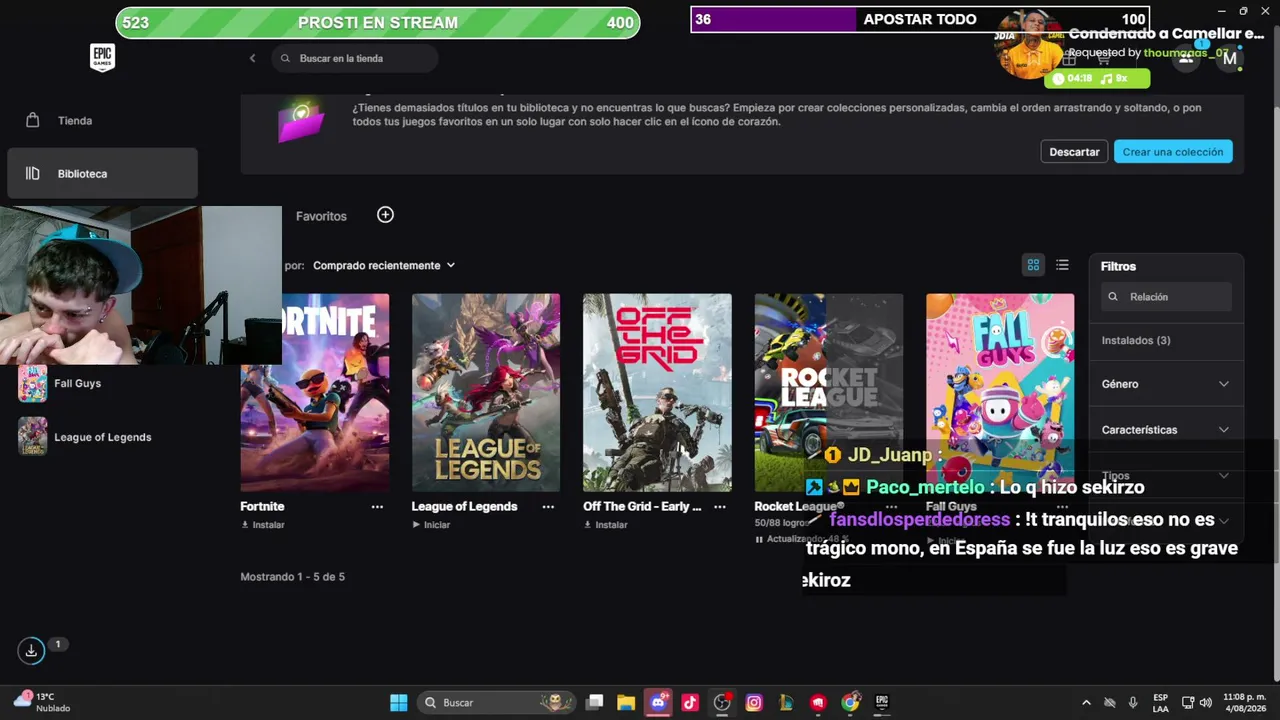This screenshot has height=720, width=1280.
Task: Click Instalar under Off The Grid
Action: (x=606, y=525)
